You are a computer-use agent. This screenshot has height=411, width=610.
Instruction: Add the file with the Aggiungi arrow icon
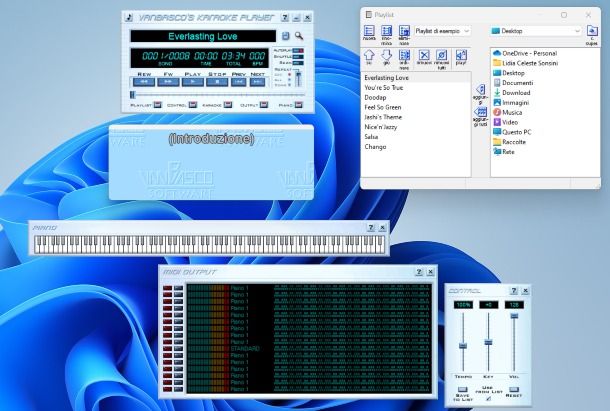click(480, 94)
